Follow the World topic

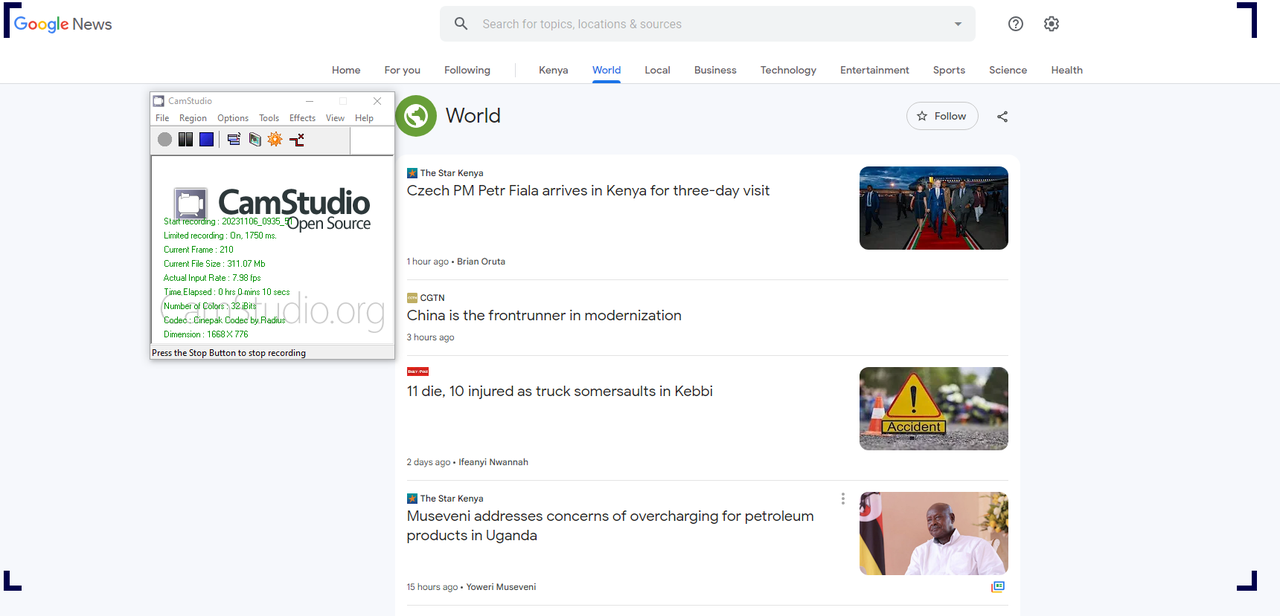pos(942,116)
